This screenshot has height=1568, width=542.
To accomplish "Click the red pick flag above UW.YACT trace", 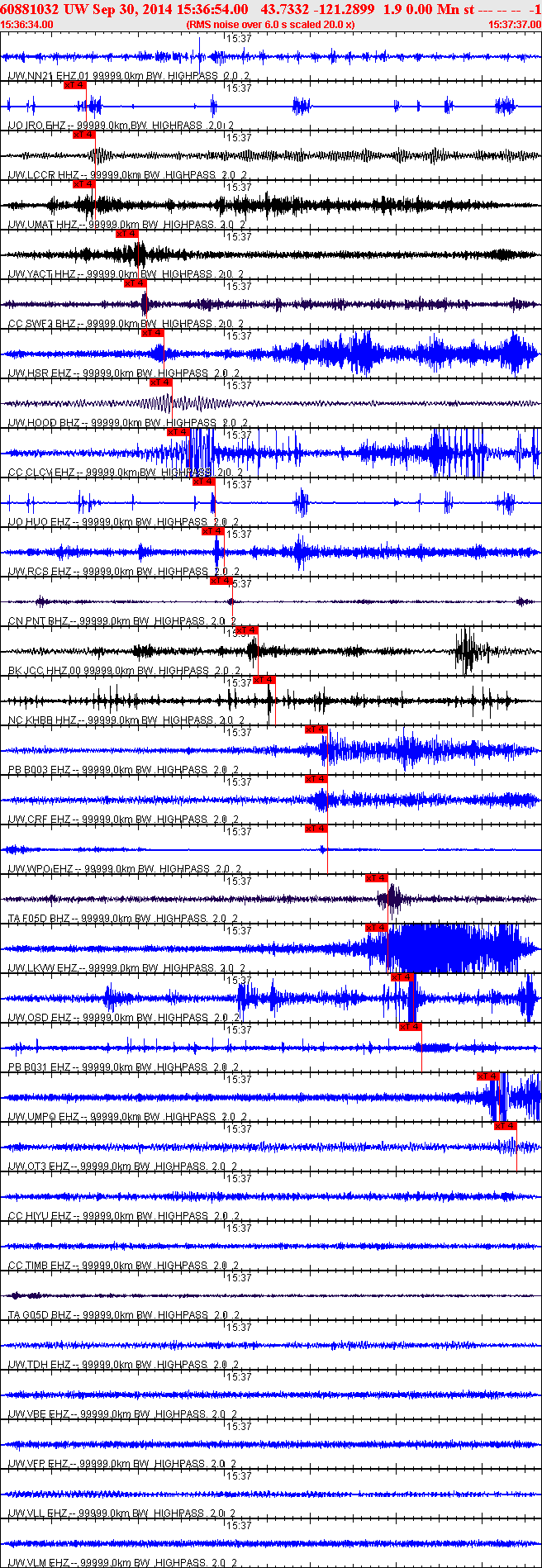I will click(x=126, y=234).
